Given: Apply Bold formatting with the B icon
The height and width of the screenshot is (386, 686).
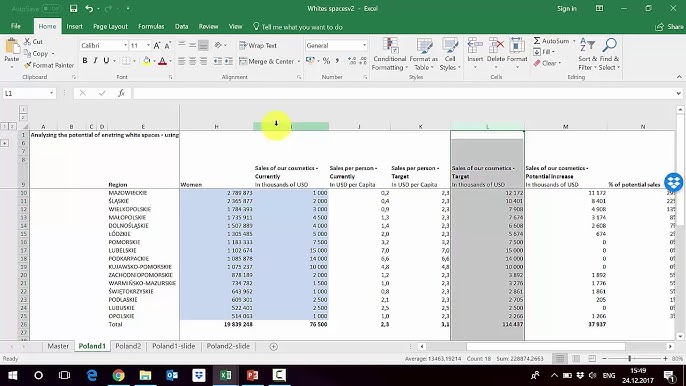Looking at the screenshot, I should click(x=85, y=61).
